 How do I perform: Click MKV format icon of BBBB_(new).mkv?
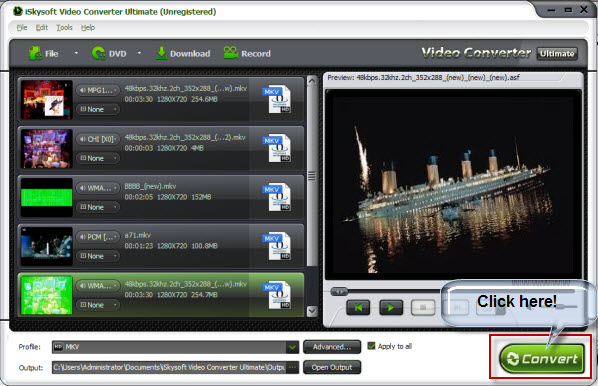point(277,197)
